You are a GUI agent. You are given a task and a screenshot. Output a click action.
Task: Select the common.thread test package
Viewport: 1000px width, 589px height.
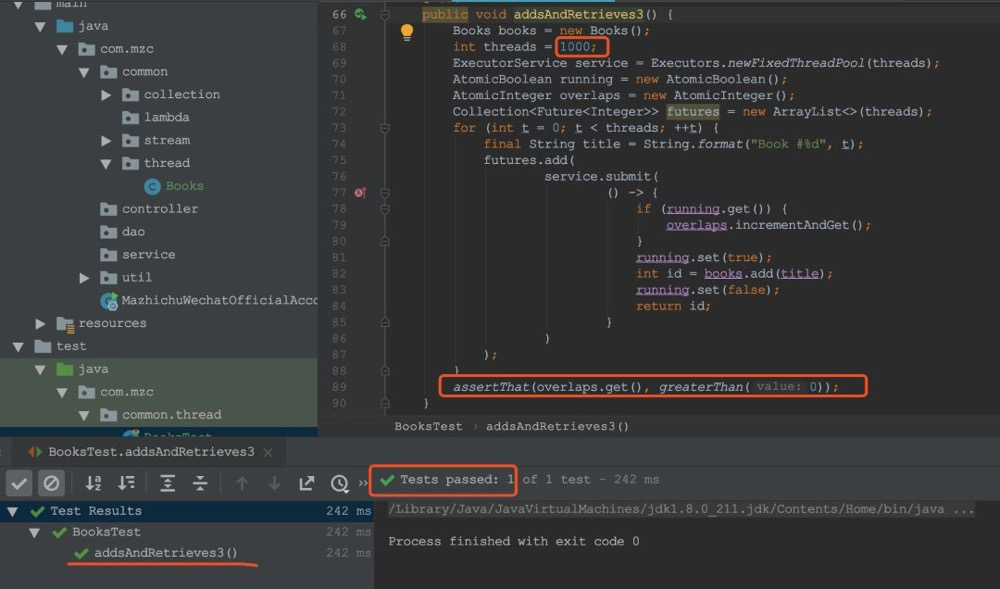click(x=172, y=415)
